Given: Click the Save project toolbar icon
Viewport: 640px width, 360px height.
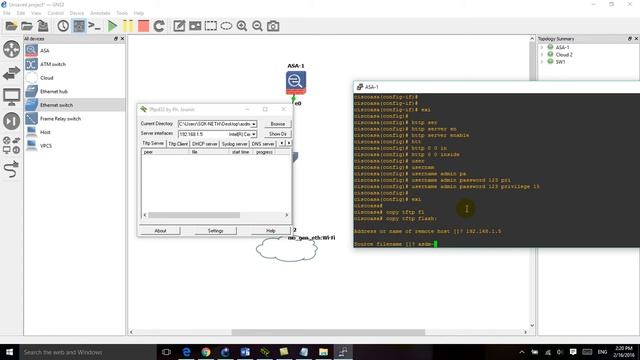Looking at the screenshot, I should pyautogui.click(x=42, y=26).
